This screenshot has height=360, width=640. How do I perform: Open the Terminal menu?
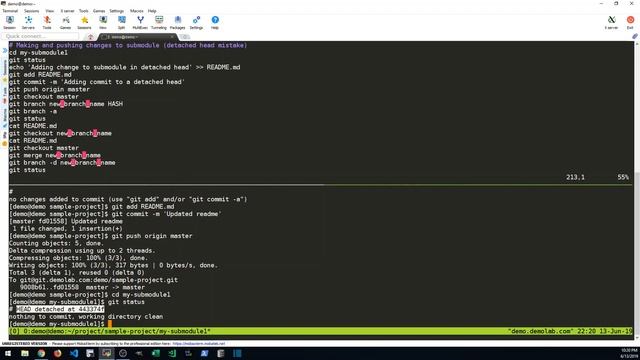tap(10, 11)
